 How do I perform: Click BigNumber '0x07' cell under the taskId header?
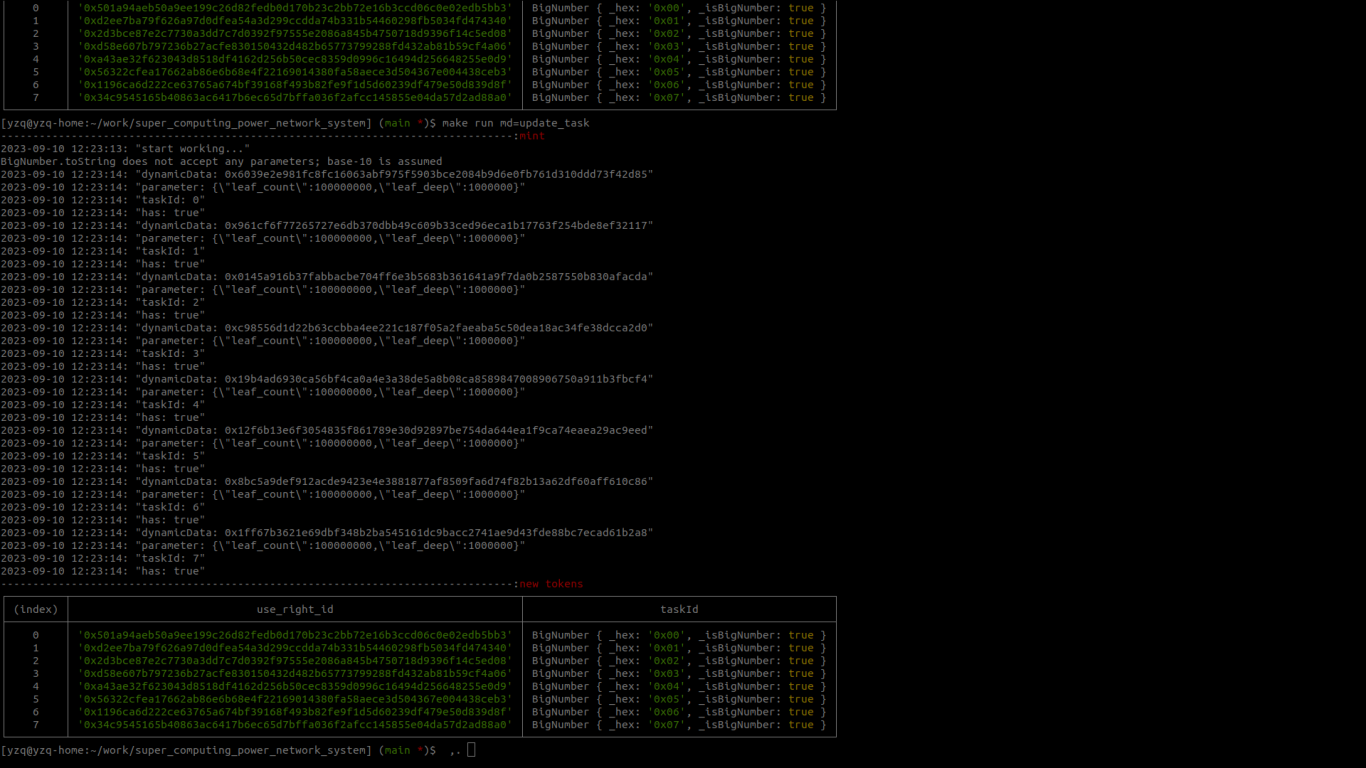click(679, 725)
